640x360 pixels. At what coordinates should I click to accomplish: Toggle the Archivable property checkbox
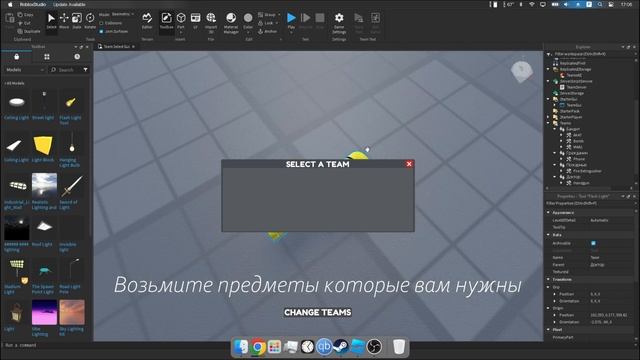point(593,243)
